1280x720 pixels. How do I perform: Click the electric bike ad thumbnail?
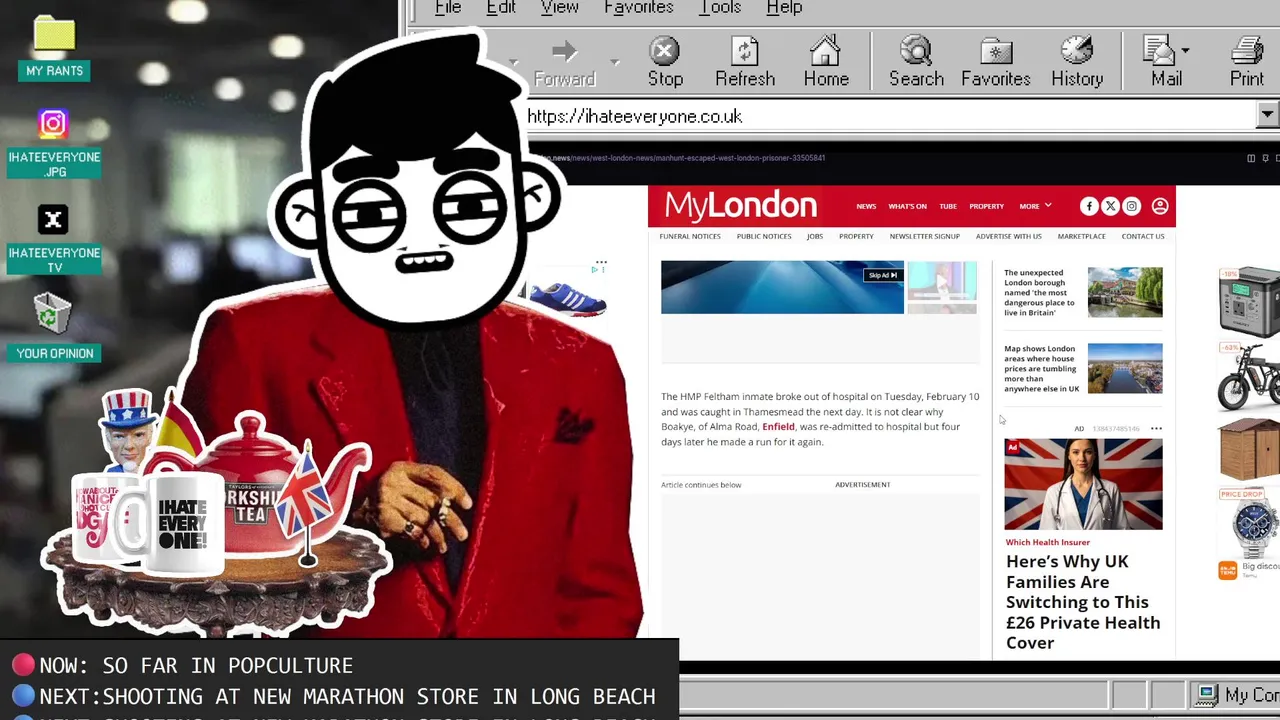click(1249, 376)
